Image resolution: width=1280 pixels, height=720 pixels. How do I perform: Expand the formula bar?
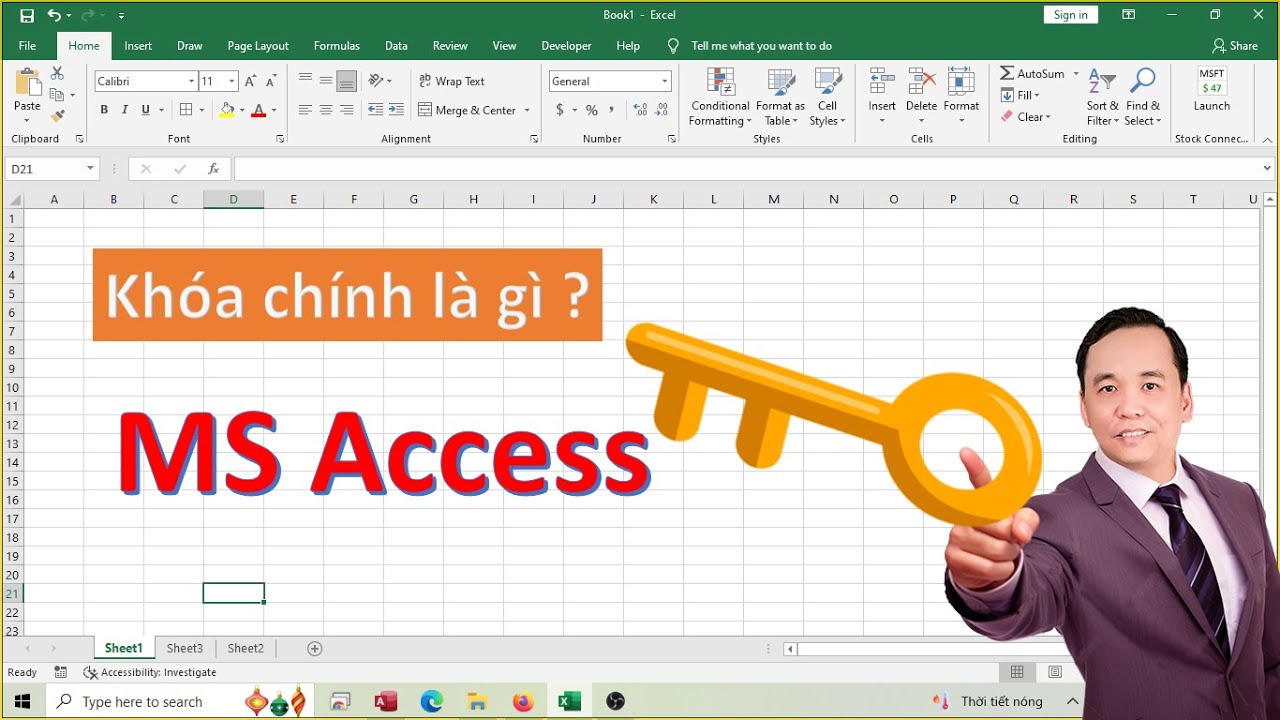1268,169
